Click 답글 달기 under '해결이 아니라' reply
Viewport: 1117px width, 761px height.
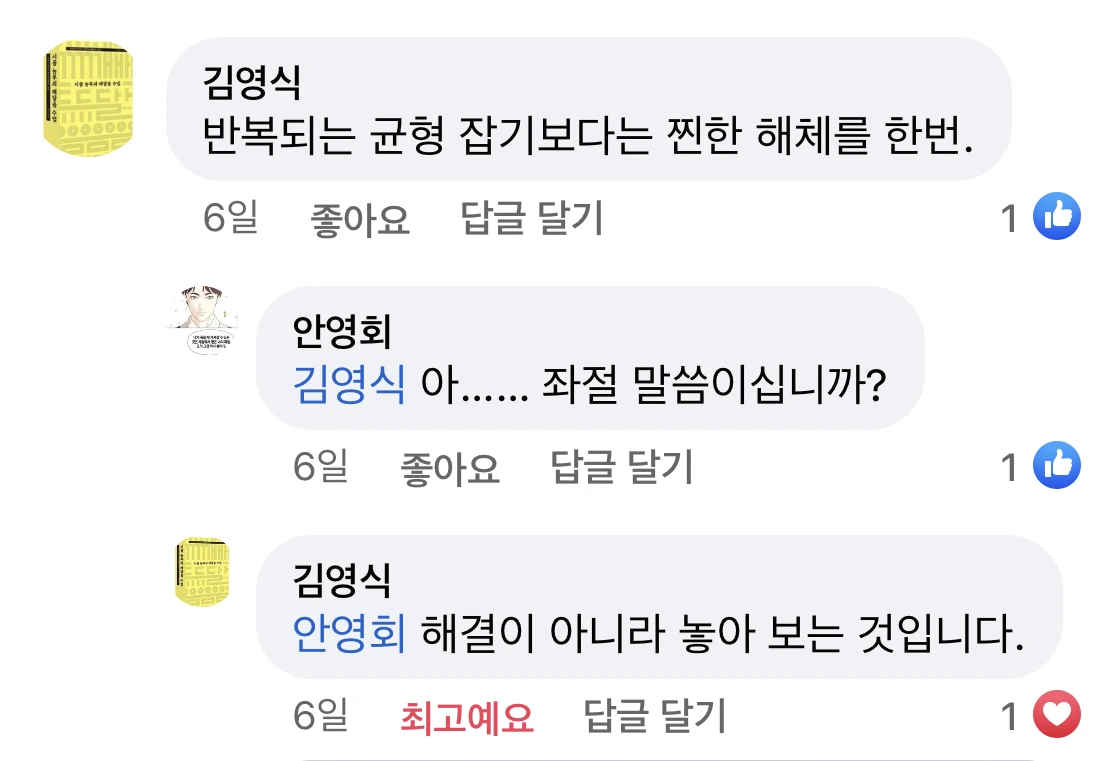[x=655, y=716]
